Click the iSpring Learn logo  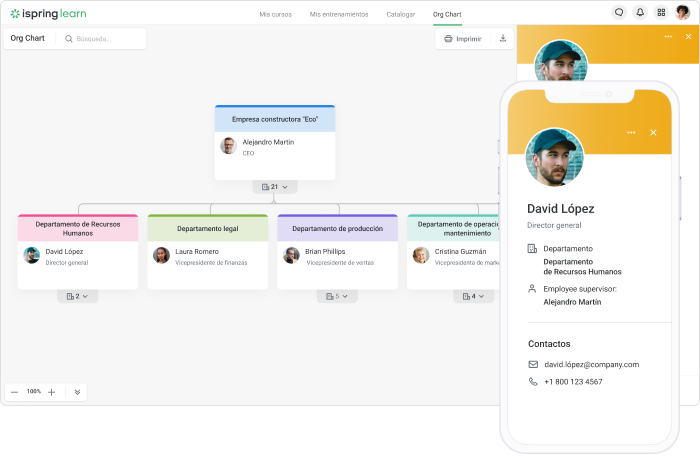tap(48, 14)
